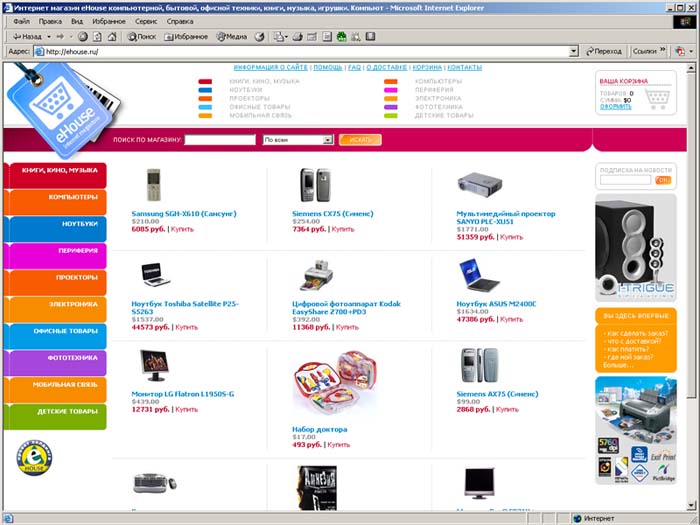Open the ИНФОРМАЦИЯ О САЙТЕ link
Screen dimensions: 700x525
click(x=271, y=67)
